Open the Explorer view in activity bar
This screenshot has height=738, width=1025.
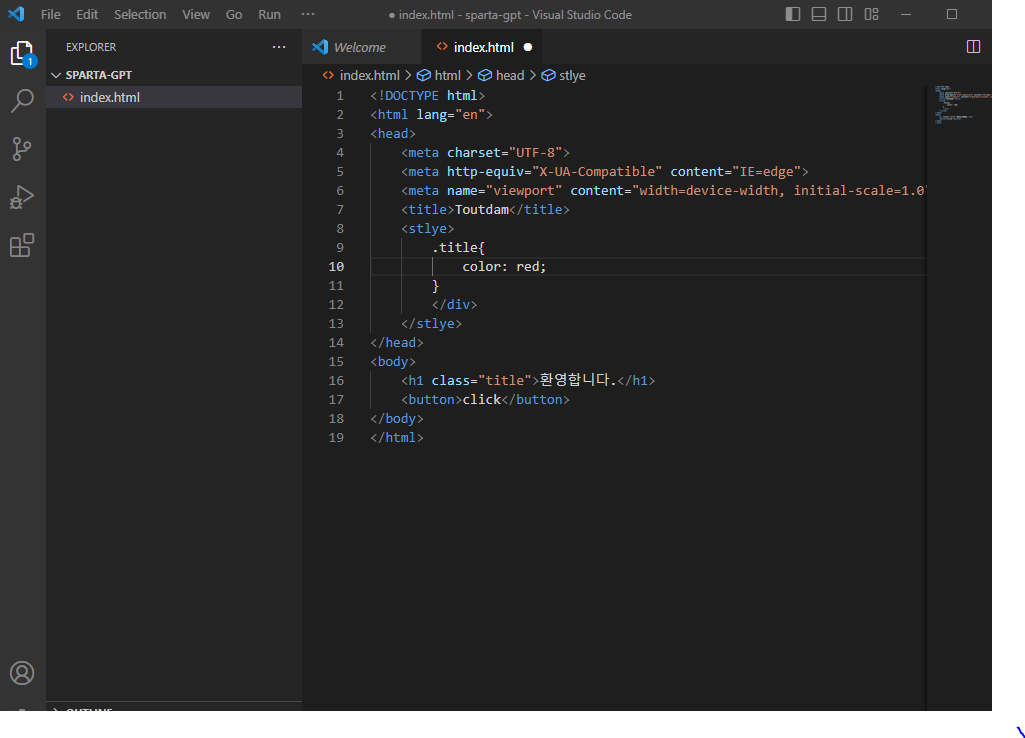pyautogui.click(x=22, y=54)
